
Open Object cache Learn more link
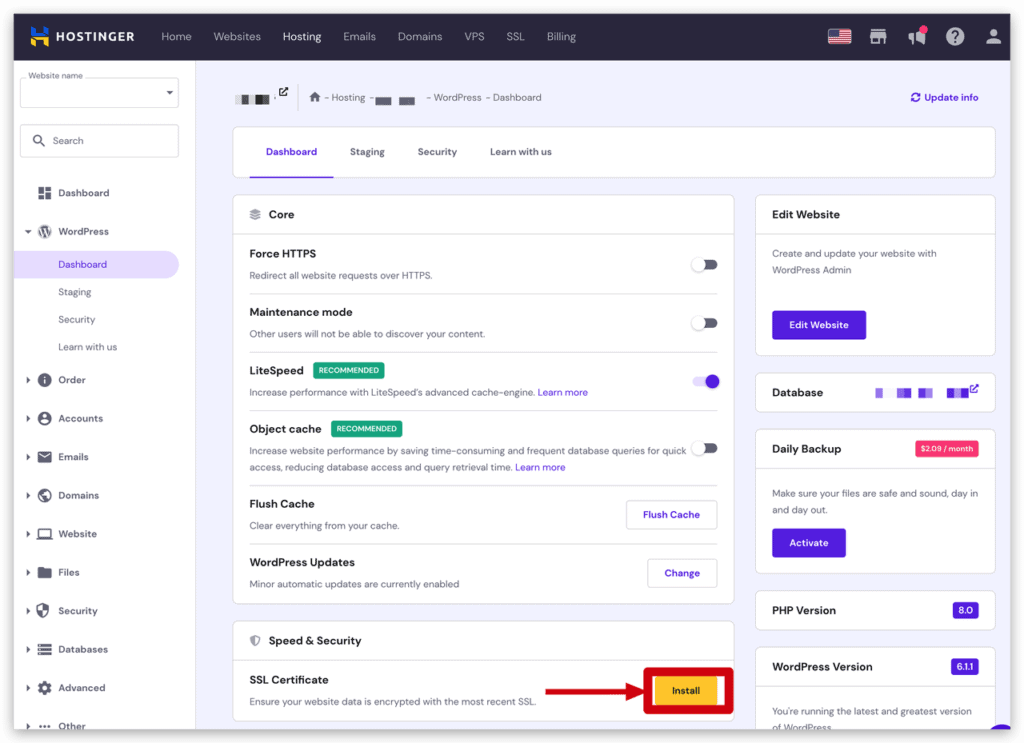click(540, 467)
